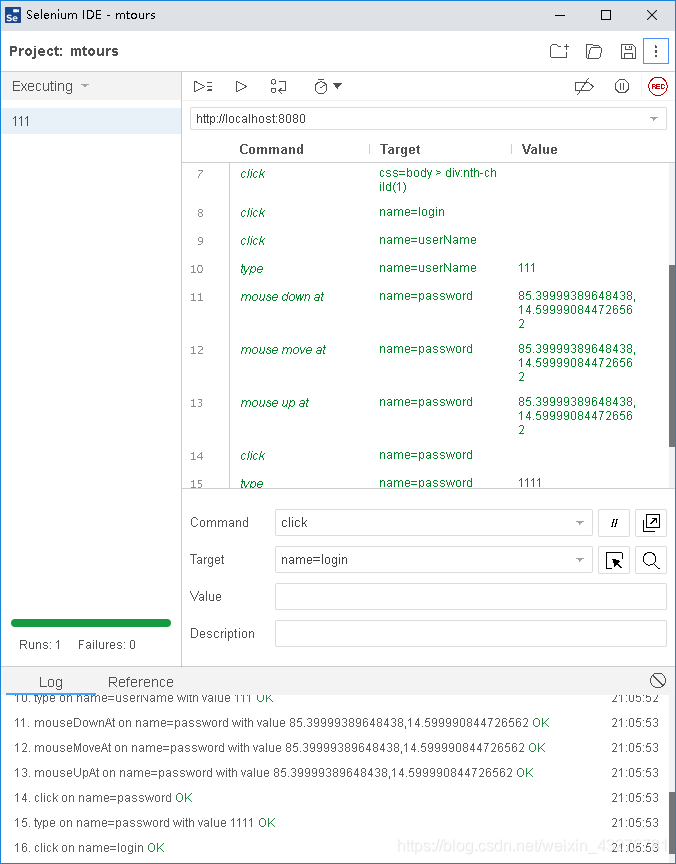Screen dimensions: 676x864
Task: Click the Selenium IDE title bar icon
Action: point(12,15)
